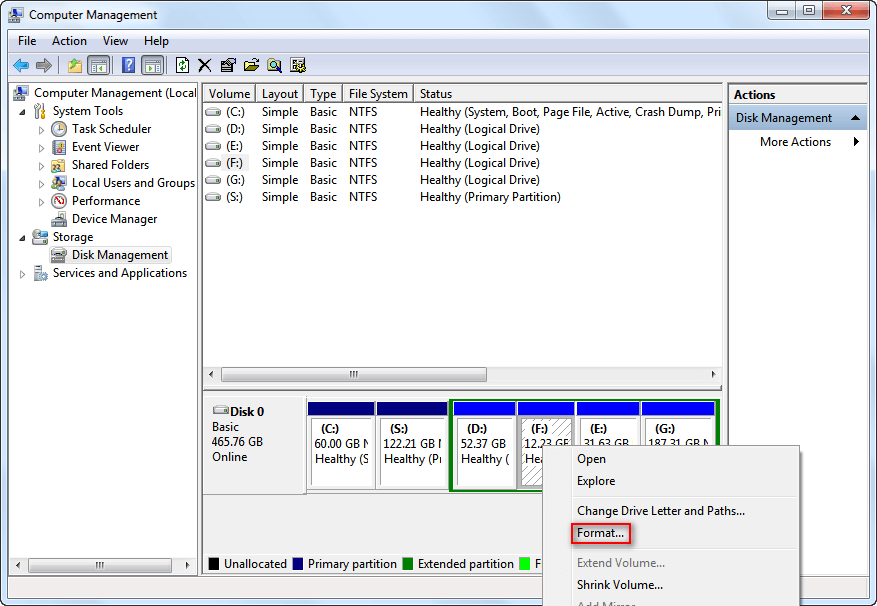877x606 pixels.
Task: Click the toolbar icon with the gear
Action: 298,65
